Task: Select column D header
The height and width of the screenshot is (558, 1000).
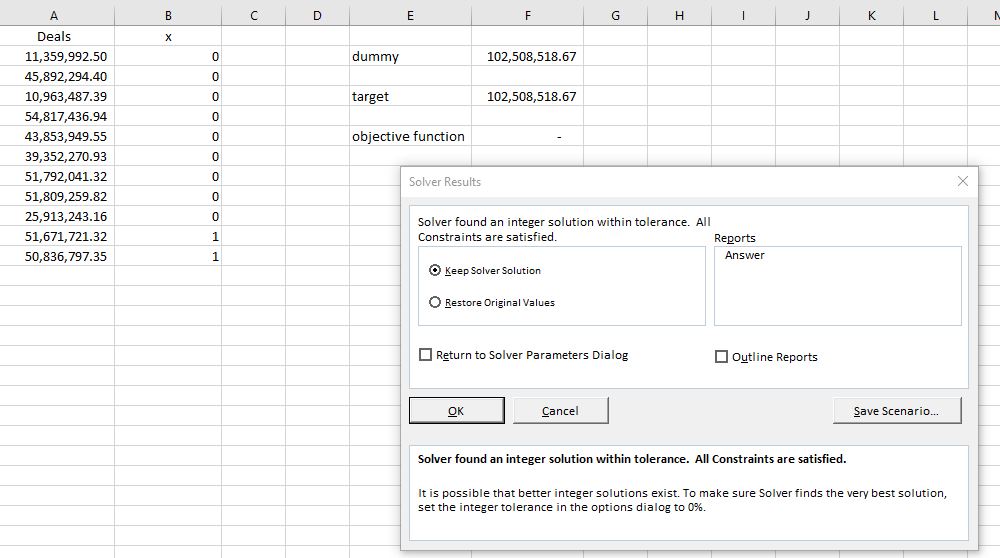Action: pyautogui.click(x=318, y=16)
